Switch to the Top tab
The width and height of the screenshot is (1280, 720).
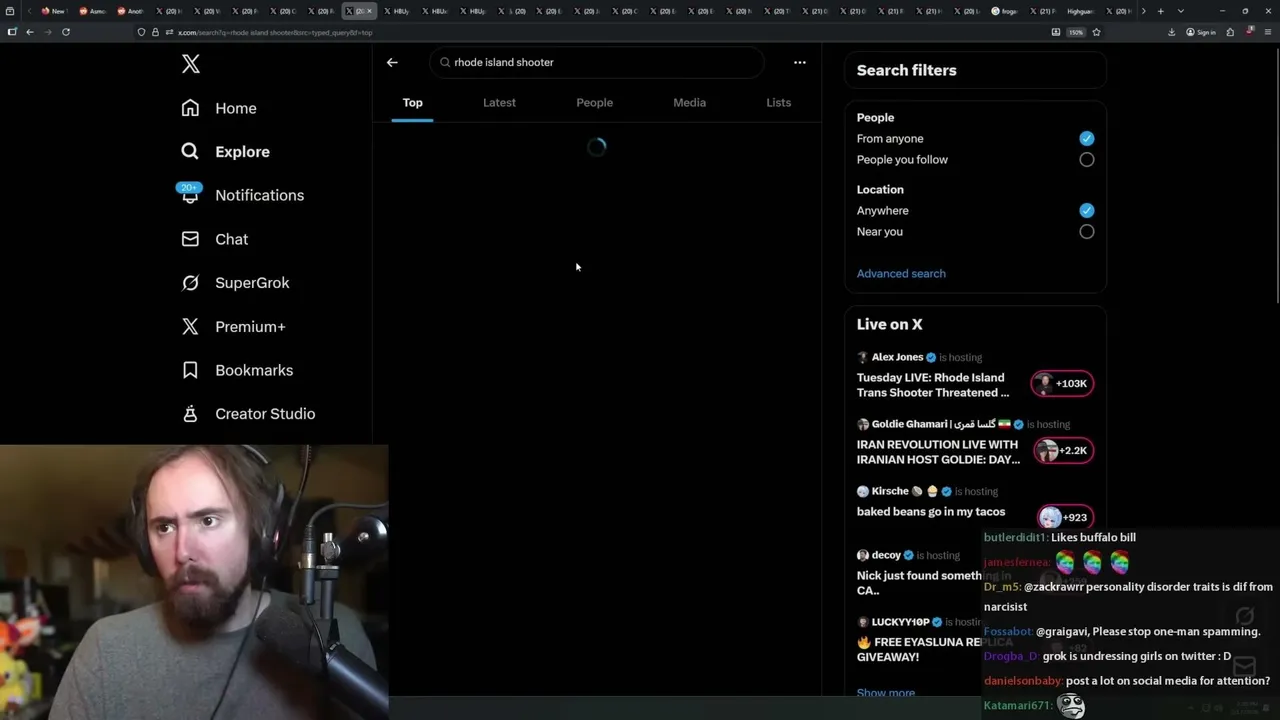coord(413,103)
